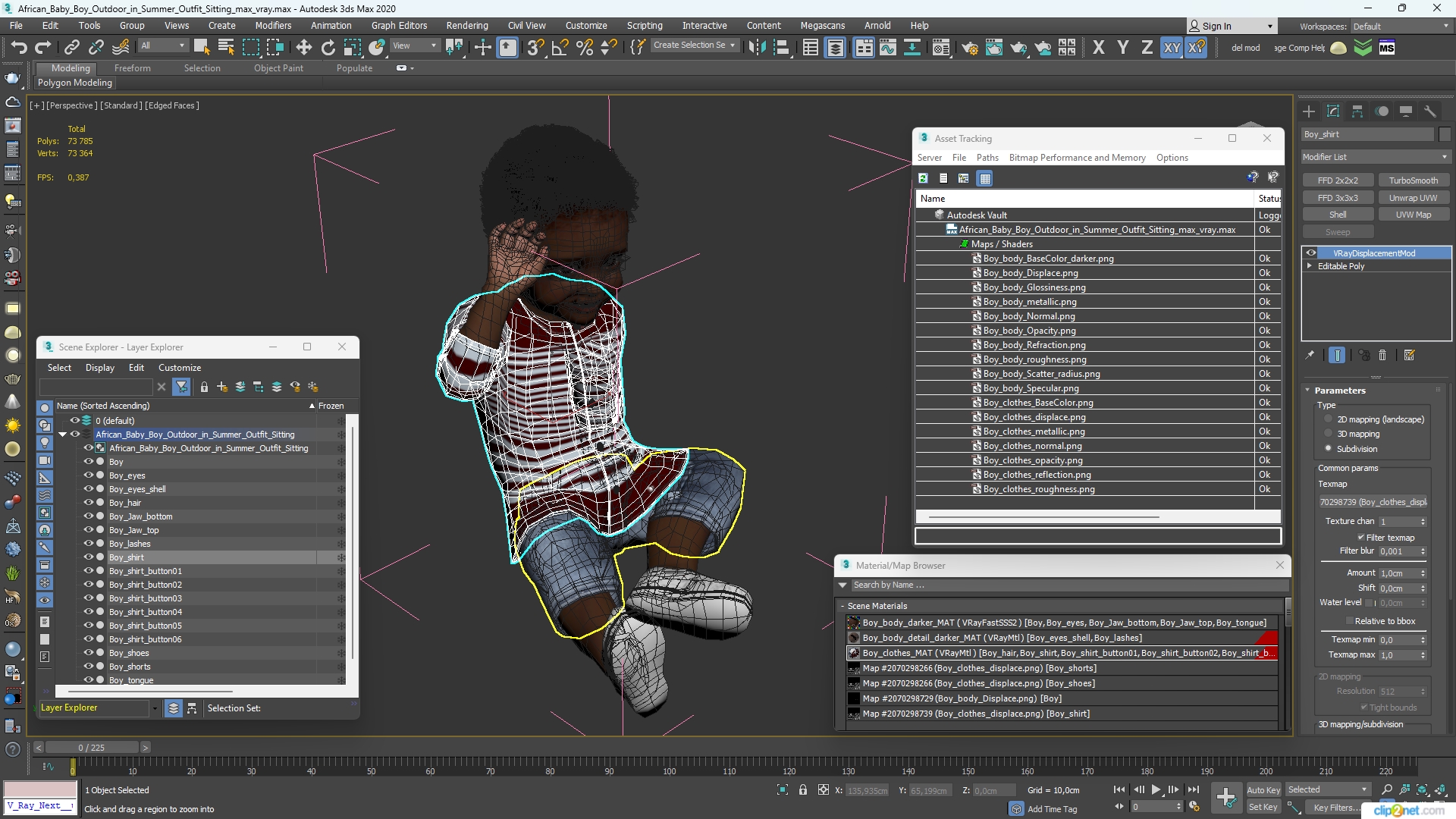The image size is (1456, 819).
Task: Collapse the African_Baby_Boy layer tree arrow
Action: coord(63,435)
